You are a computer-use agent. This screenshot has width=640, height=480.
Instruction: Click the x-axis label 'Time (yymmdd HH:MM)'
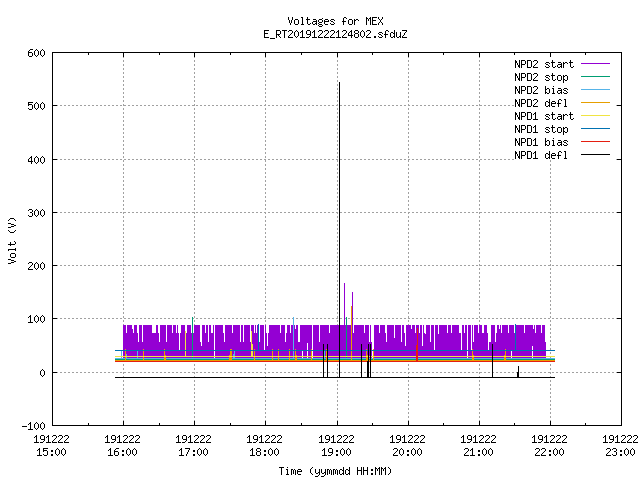pos(335,471)
